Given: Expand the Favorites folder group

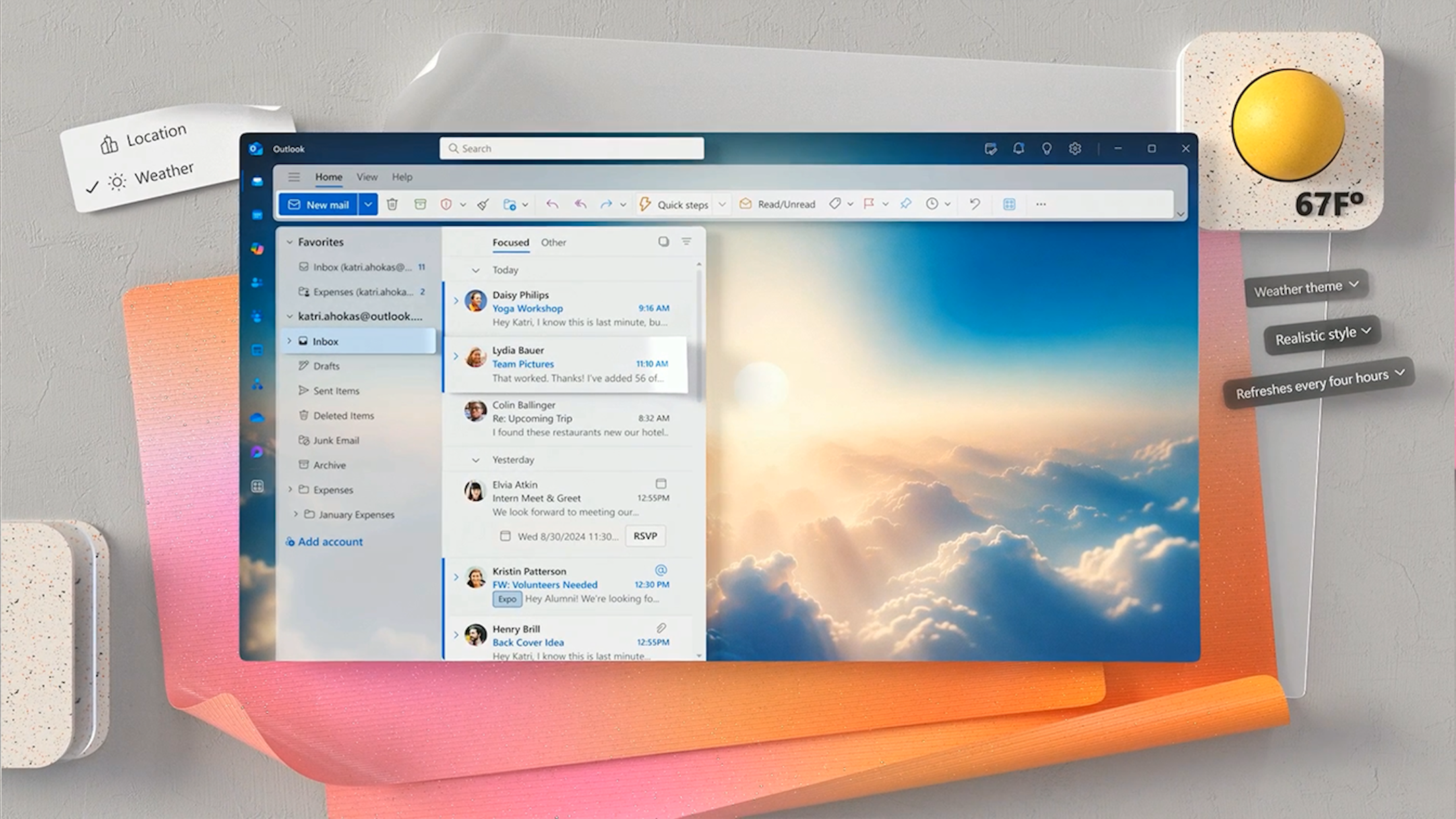Looking at the screenshot, I should 289,242.
